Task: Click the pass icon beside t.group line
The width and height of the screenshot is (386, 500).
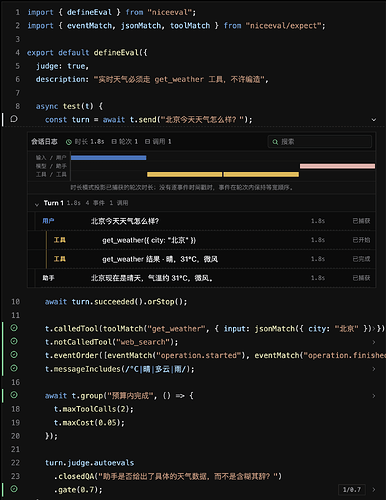Action: (14, 395)
